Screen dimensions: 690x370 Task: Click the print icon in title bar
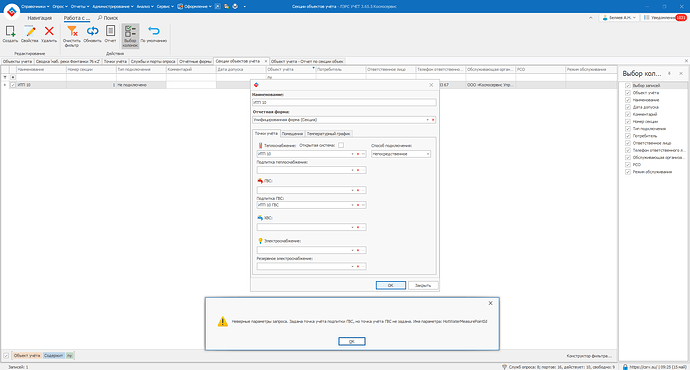click(x=235, y=6)
